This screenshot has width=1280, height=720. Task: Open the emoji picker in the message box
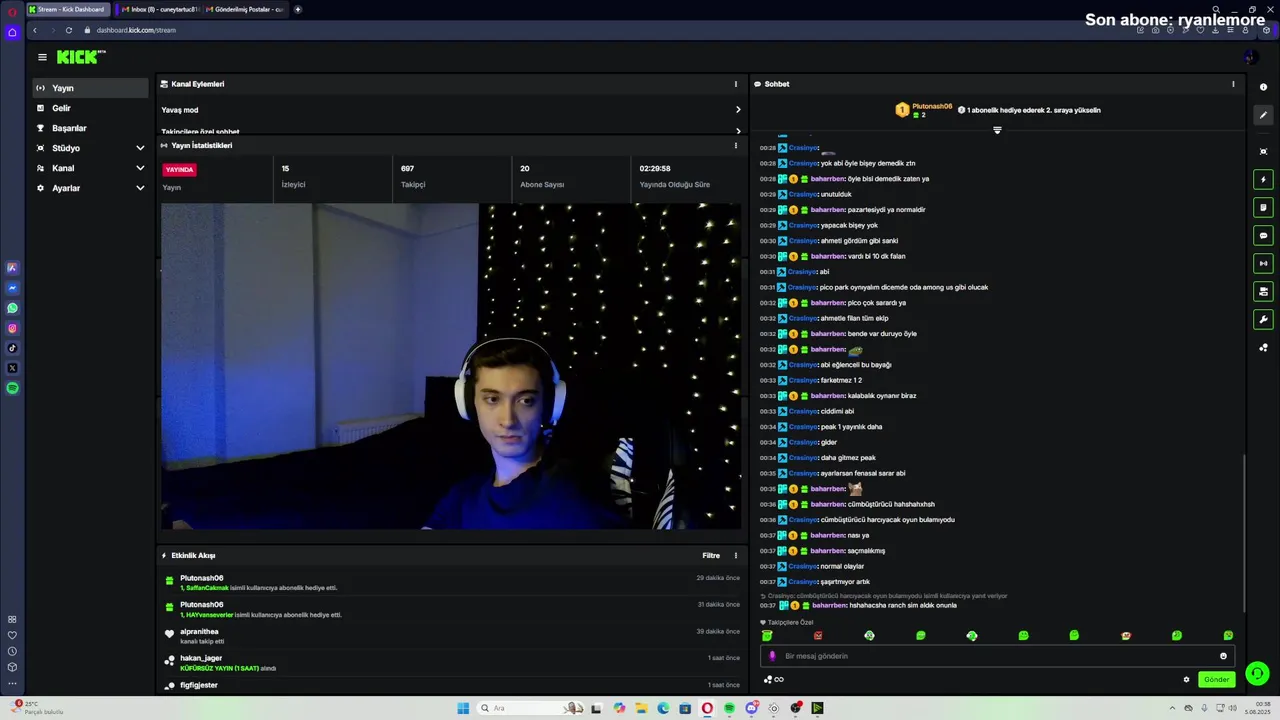click(1223, 656)
